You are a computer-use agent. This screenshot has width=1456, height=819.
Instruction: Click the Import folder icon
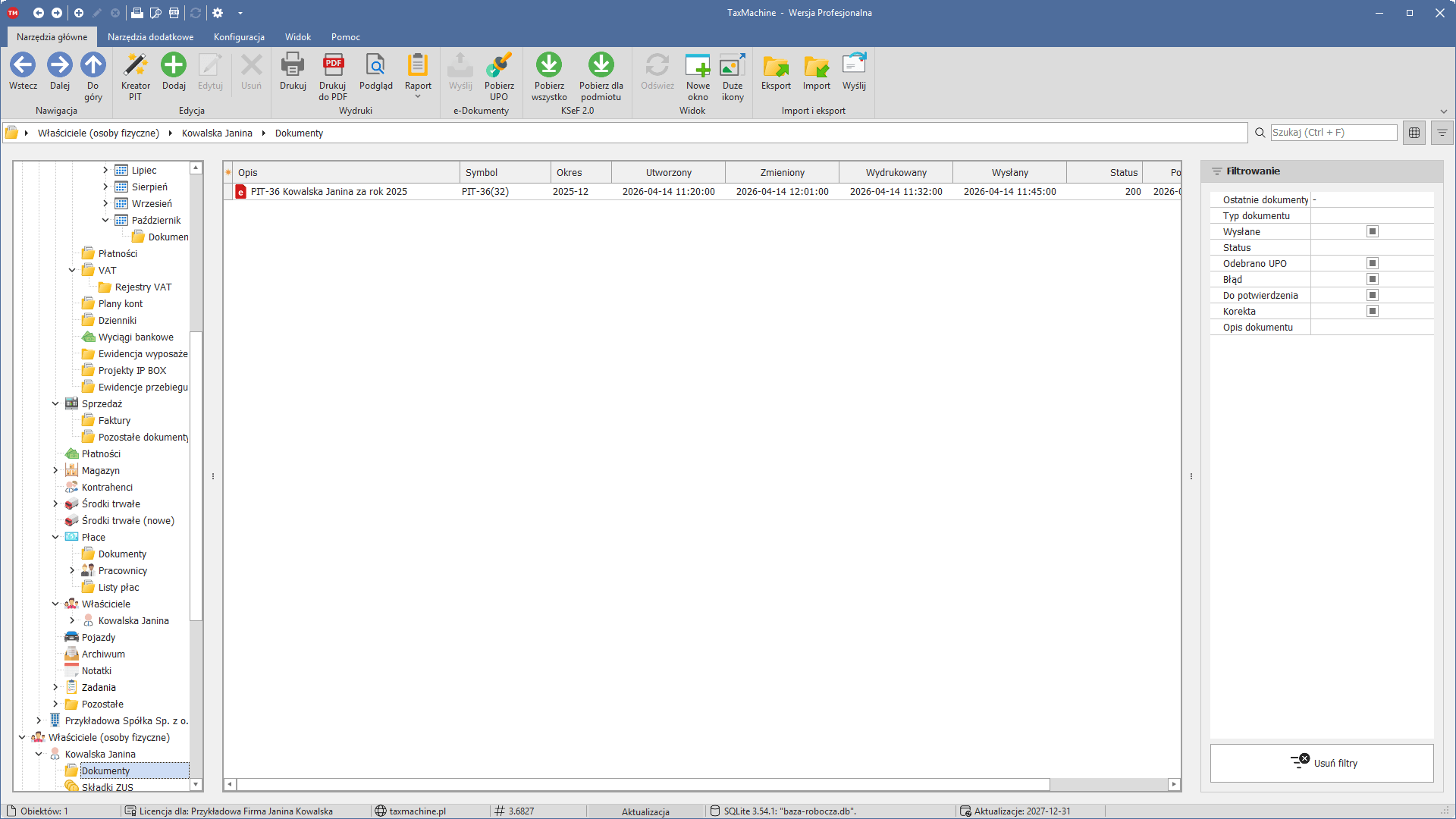[817, 65]
